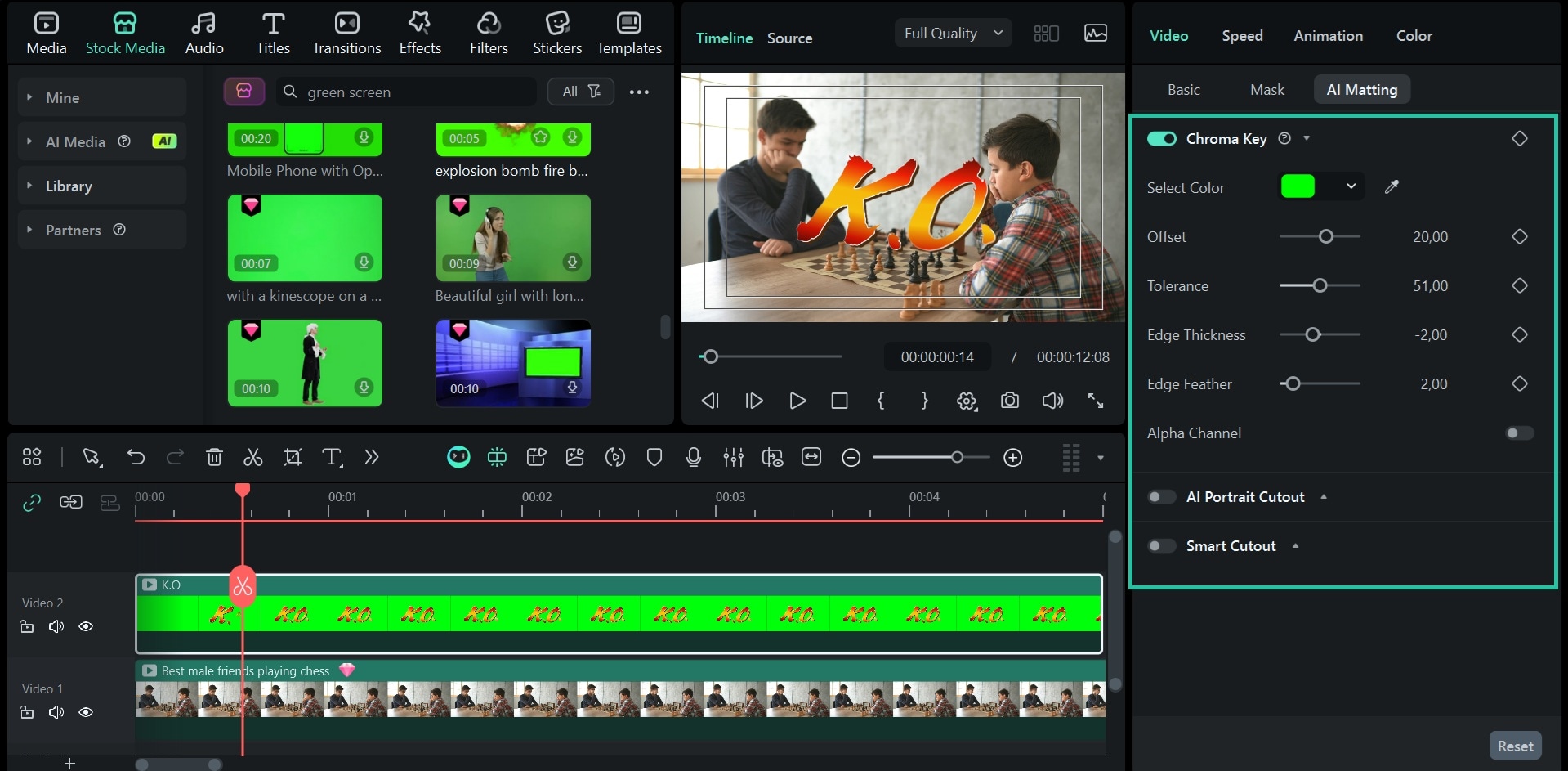
Task: Disable the Chroma Key effect
Action: 1161,138
